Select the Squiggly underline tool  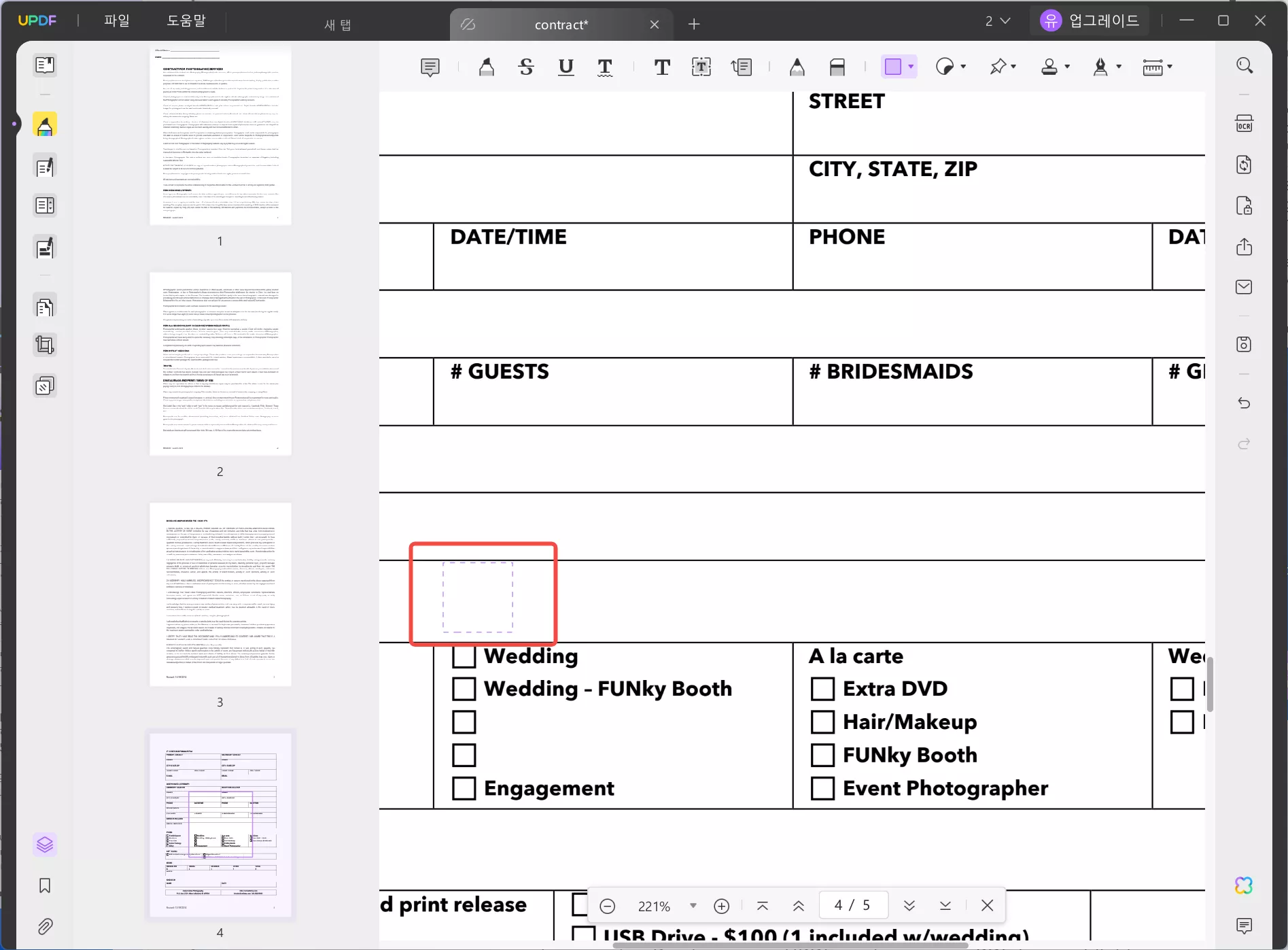pyautogui.click(x=605, y=67)
